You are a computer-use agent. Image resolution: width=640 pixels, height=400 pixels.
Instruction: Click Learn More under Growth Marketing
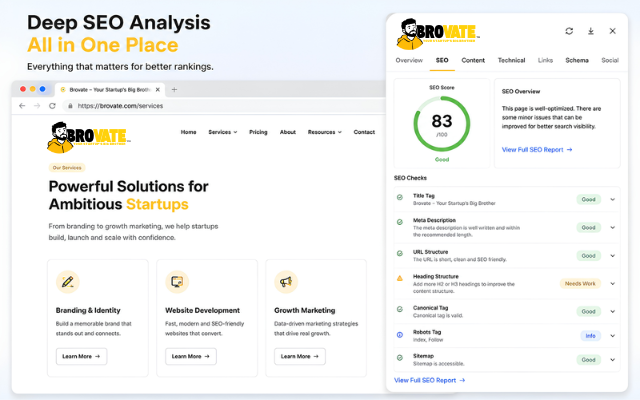[300, 356]
